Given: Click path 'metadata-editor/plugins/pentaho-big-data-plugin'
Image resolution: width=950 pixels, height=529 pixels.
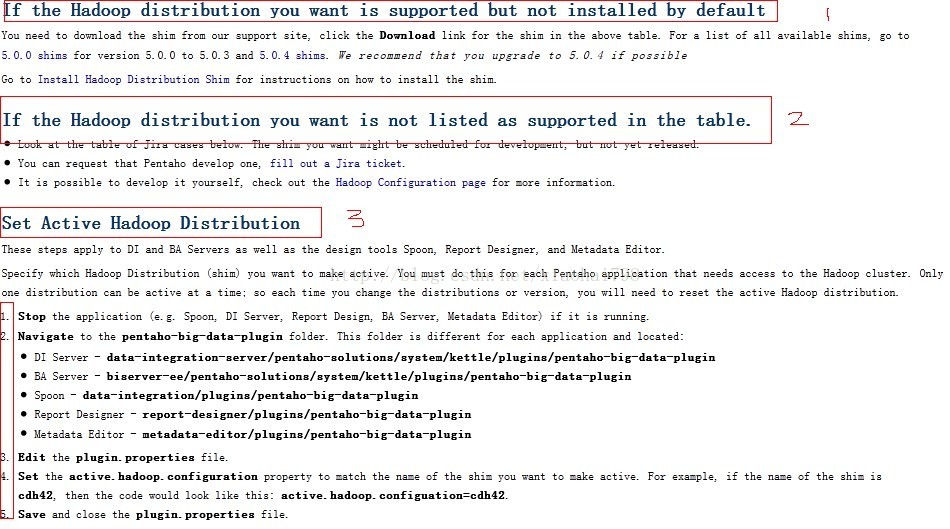Looking at the screenshot, I should [307, 434].
